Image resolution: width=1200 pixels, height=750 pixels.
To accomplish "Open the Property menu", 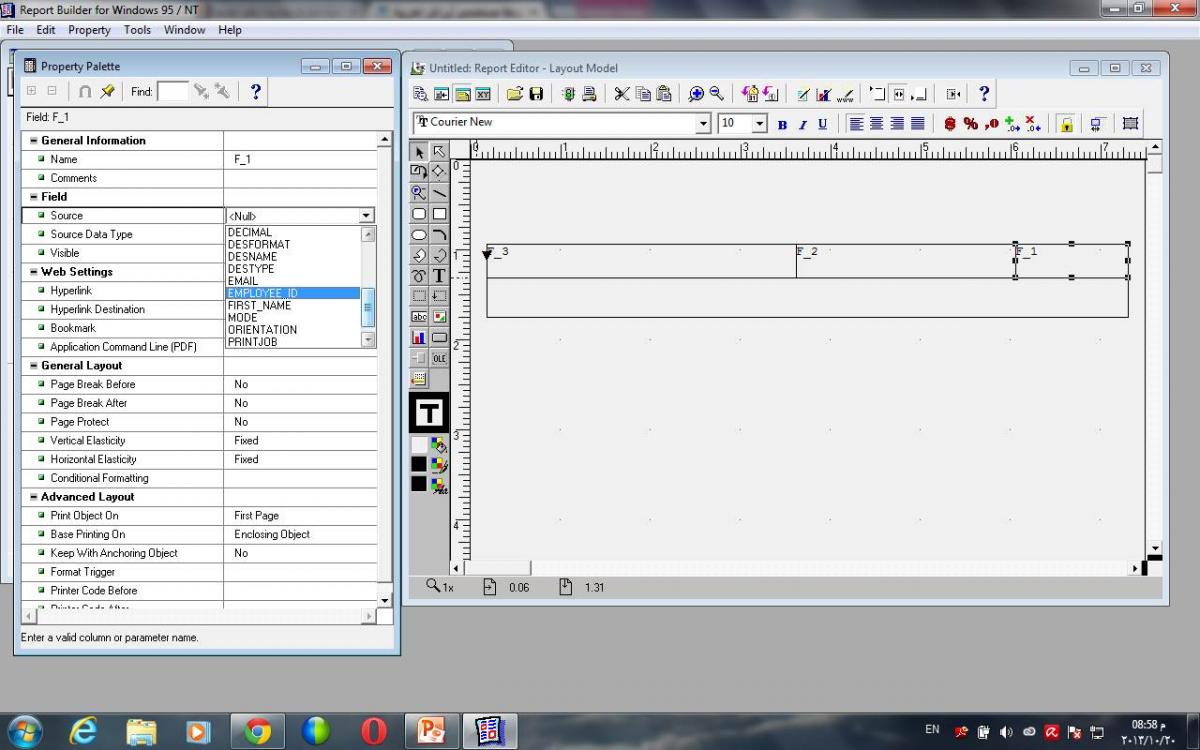I will click(x=89, y=30).
